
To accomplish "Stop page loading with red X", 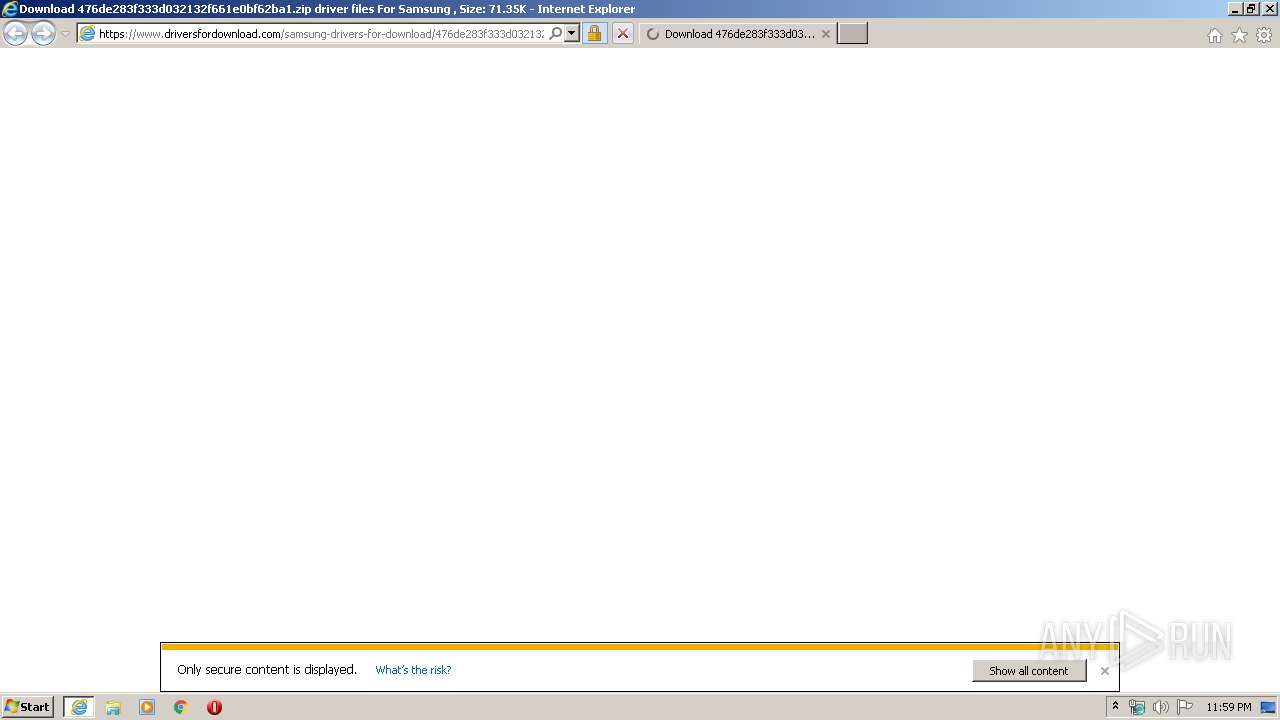I will (x=622, y=34).
